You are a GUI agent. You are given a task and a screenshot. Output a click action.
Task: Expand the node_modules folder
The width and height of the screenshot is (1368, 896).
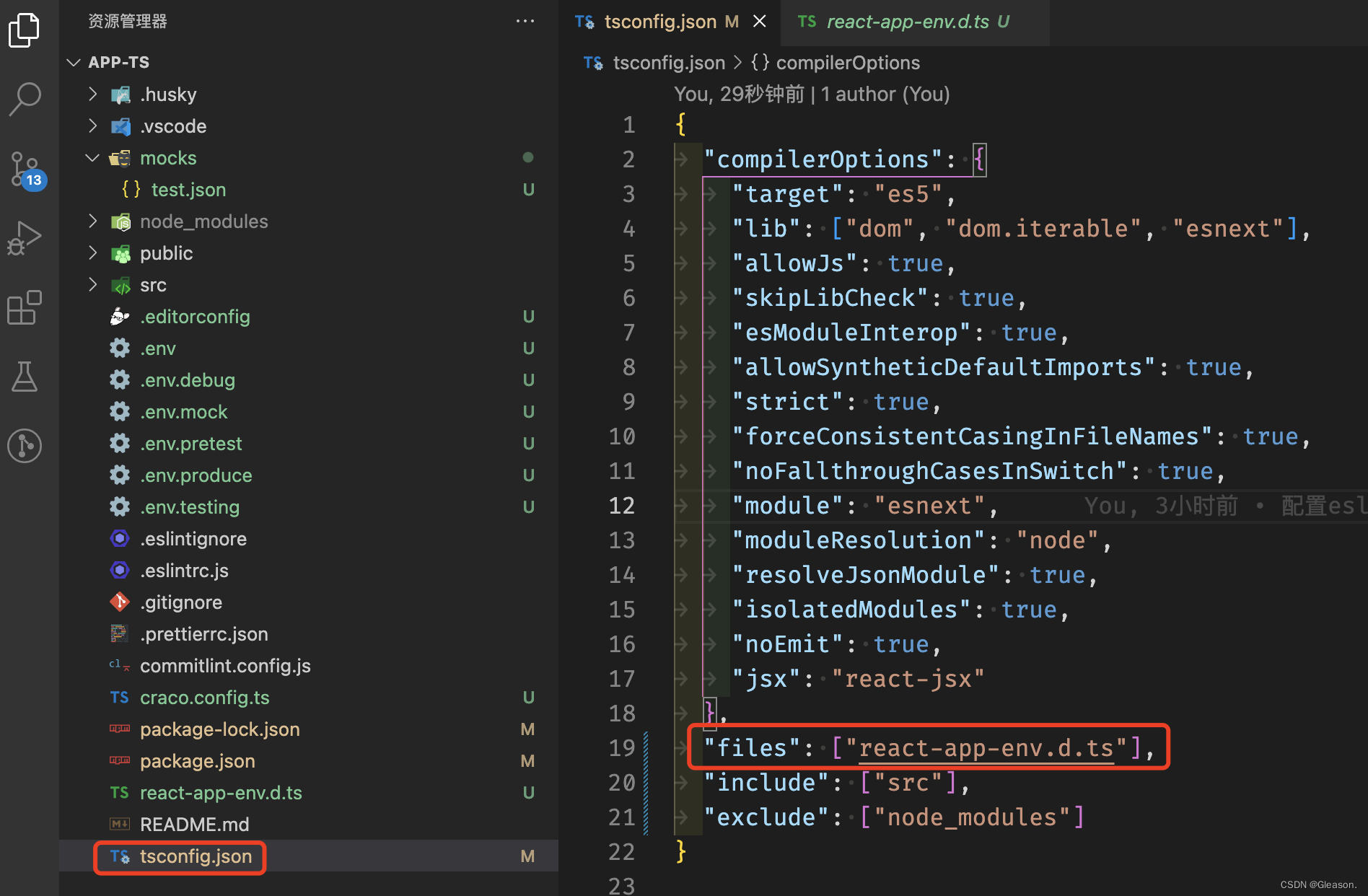tap(92, 221)
